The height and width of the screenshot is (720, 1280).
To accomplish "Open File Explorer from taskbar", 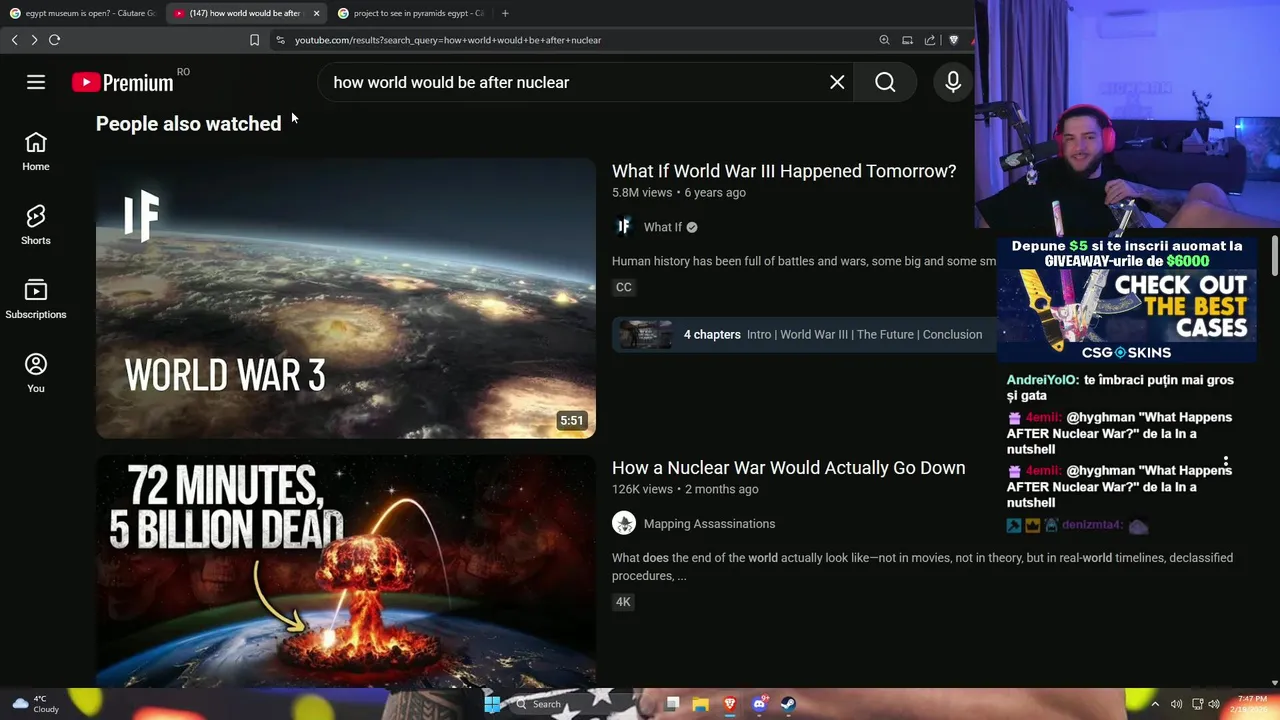I will pyautogui.click(x=701, y=704).
